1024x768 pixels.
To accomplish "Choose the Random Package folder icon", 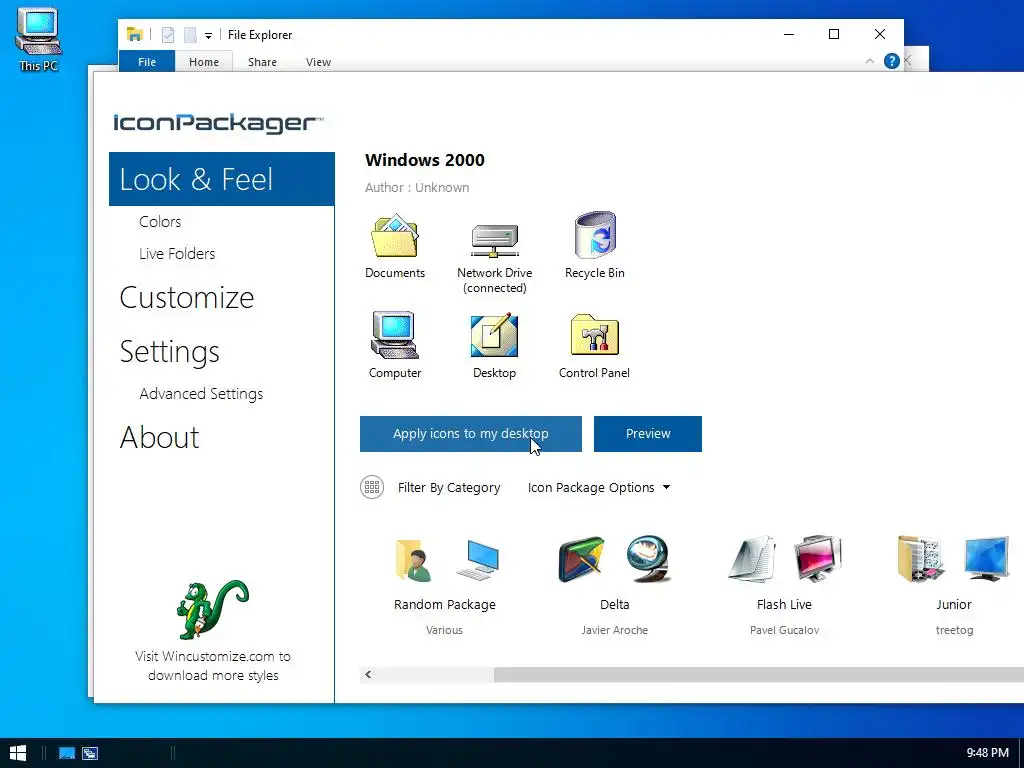I will point(413,560).
